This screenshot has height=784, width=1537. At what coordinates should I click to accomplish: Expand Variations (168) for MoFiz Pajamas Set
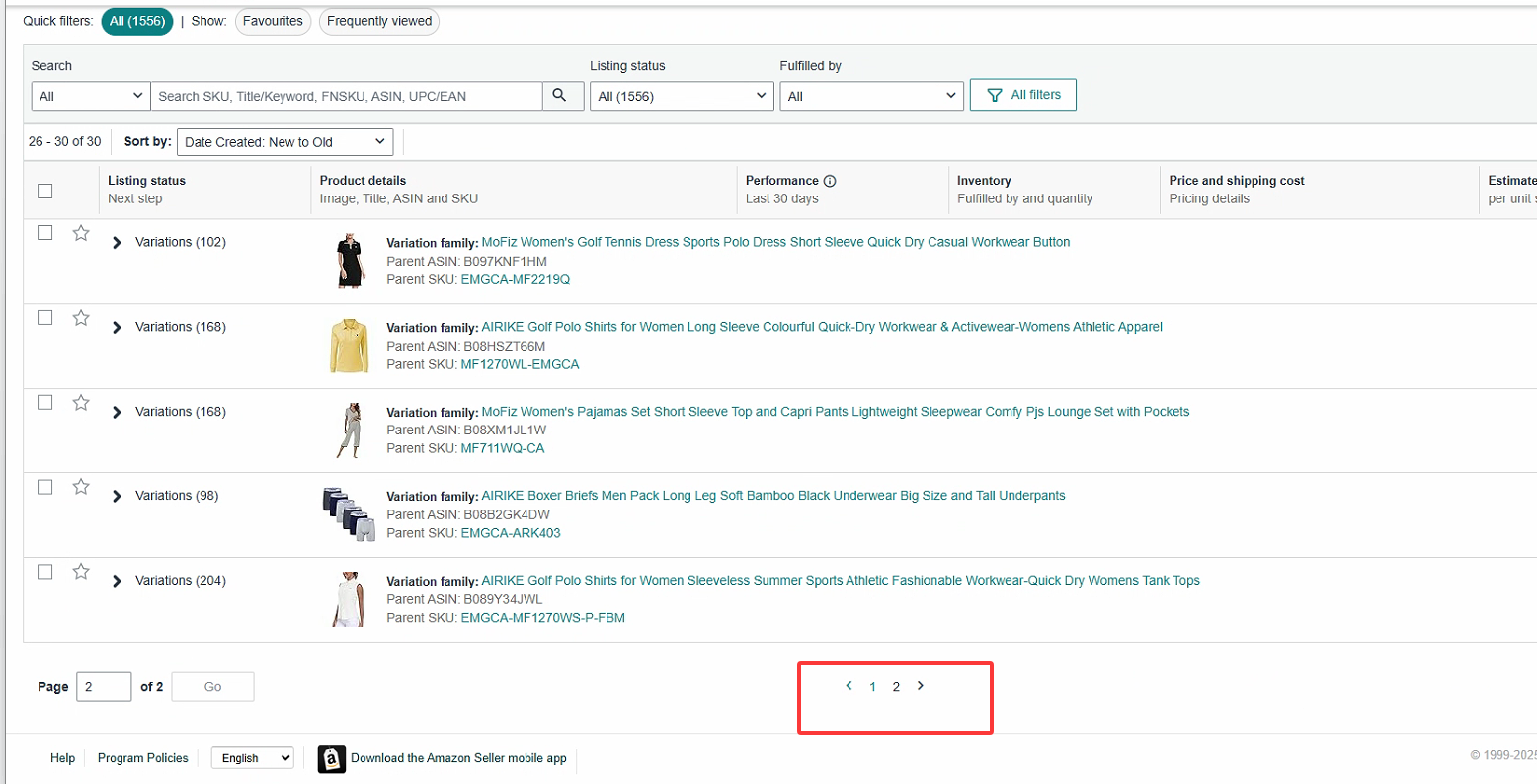[x=117, y=413]
